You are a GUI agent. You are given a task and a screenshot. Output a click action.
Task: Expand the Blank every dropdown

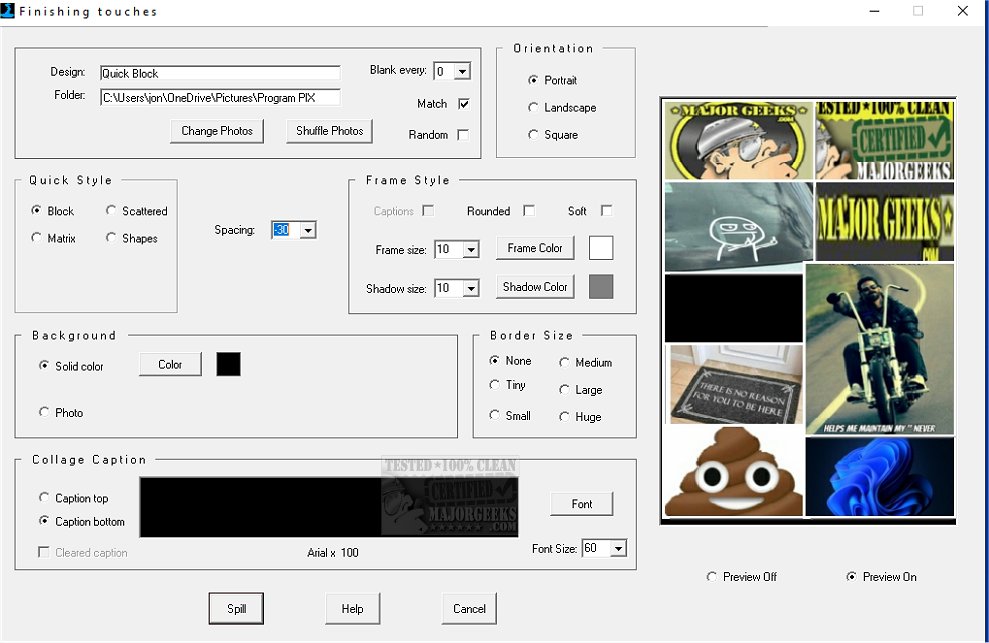point(462,72)
